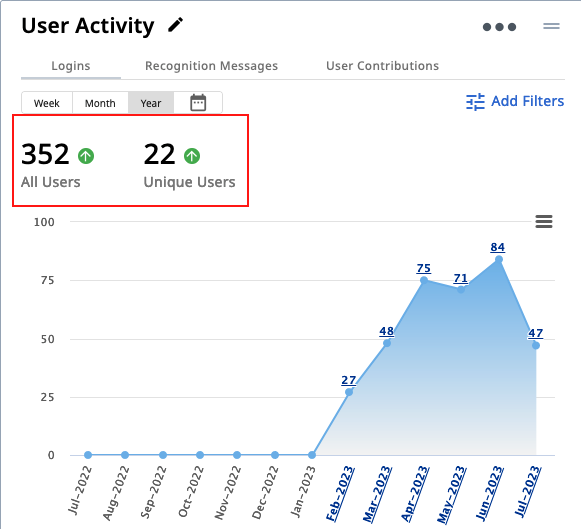Click the 352 All Users count
Image resolution: width=581 pixels, height=529 pixels.
pos(45,154)
